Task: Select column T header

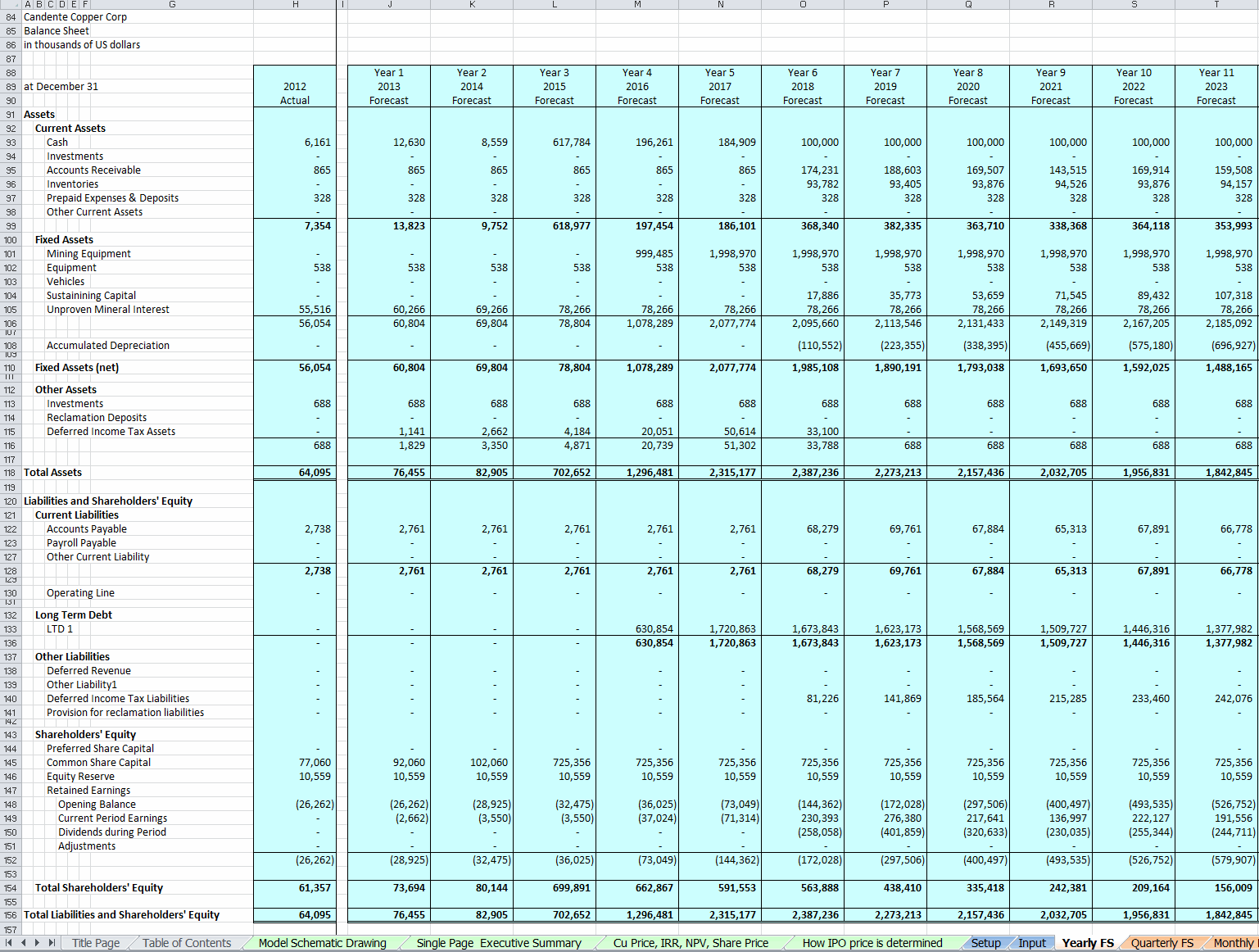Action: tap(1216, 5)
